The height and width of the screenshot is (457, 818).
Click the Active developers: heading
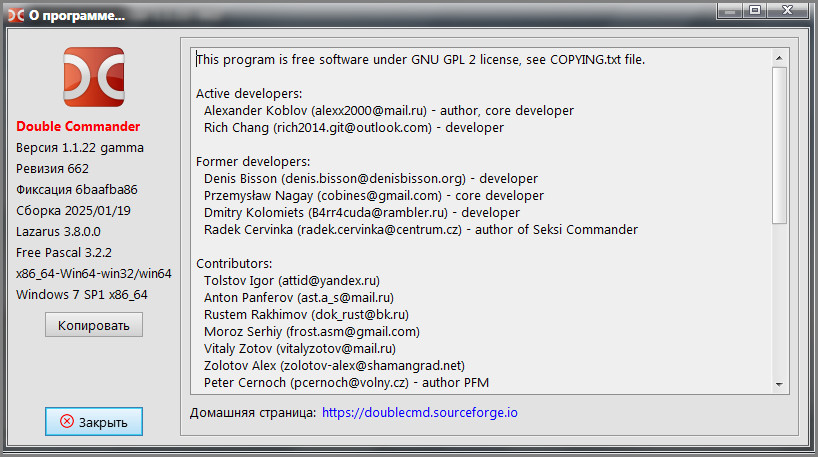(x=249, y=94)
